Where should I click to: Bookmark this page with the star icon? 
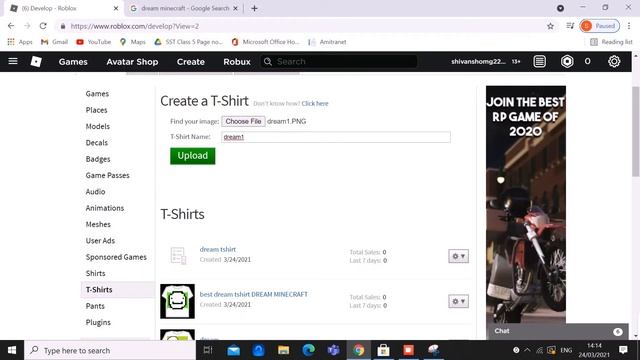click(x=550, y=26)
